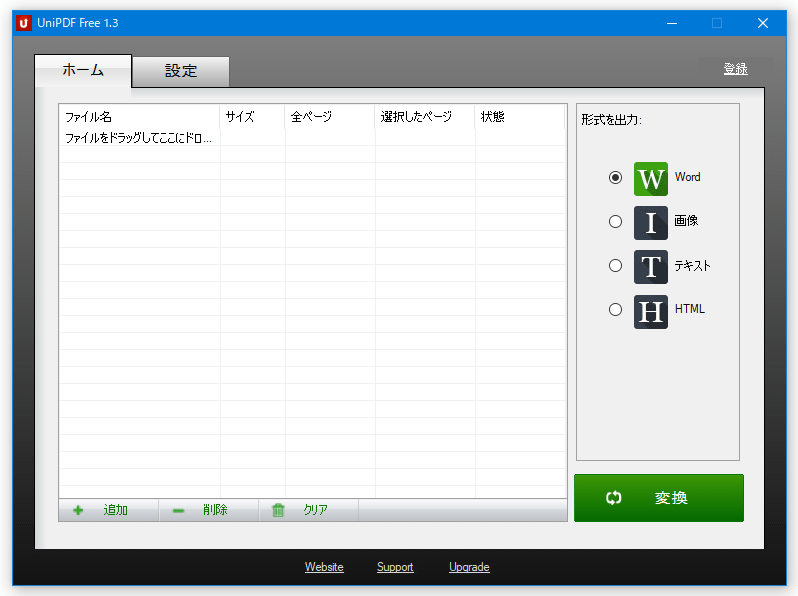Image resolution: width=798 pixels, height=596 pixels.
Task: Select the HTML output radio button
Action: [x=615, y=309]
